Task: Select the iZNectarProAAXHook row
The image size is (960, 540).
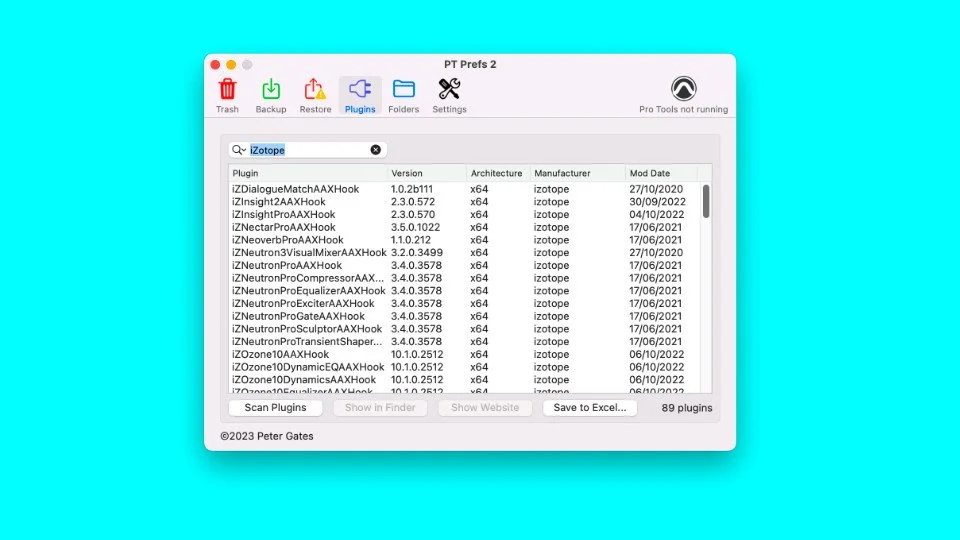Action: 464,227
